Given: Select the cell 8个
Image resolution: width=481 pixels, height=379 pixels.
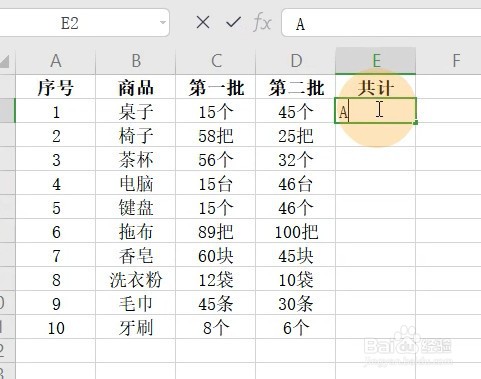Looking at the screenshot, I should [216, 327].
